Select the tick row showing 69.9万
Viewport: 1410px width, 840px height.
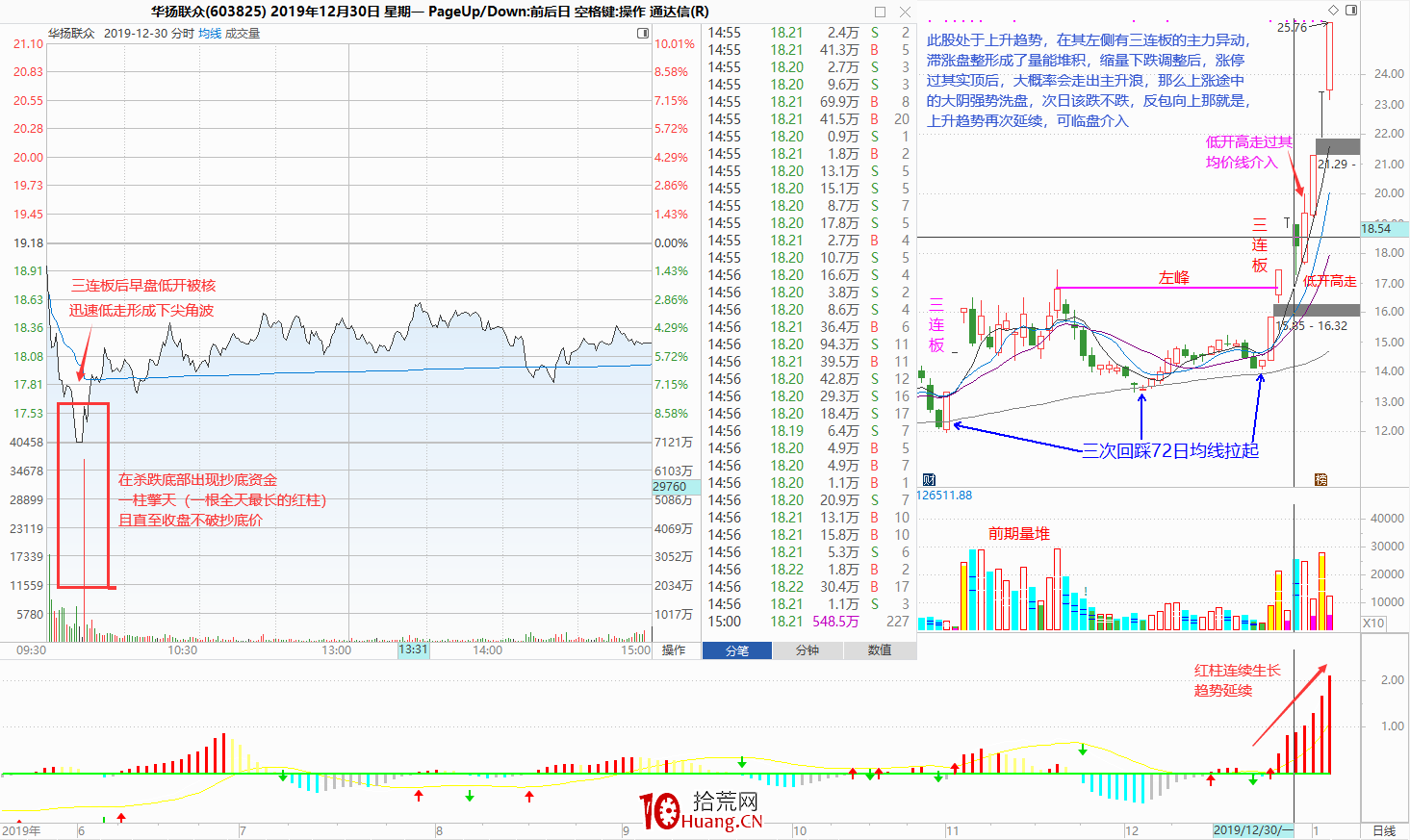pyautogui.click(x=808, y=102)
